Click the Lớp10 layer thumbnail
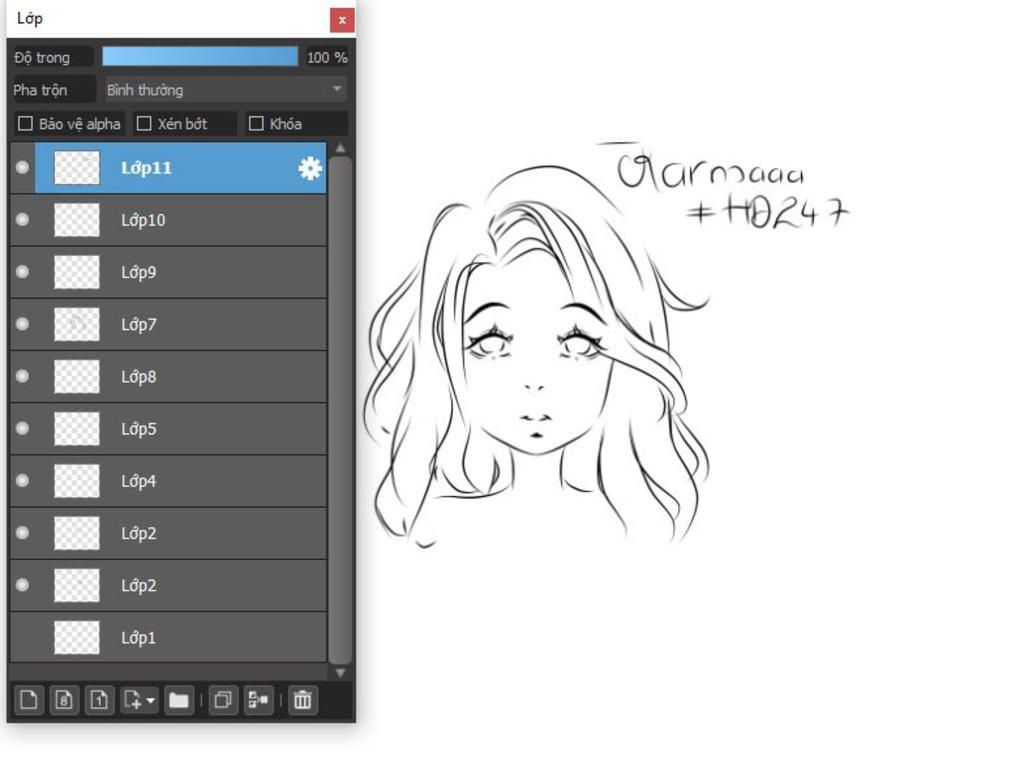 [x=76, y=219]
